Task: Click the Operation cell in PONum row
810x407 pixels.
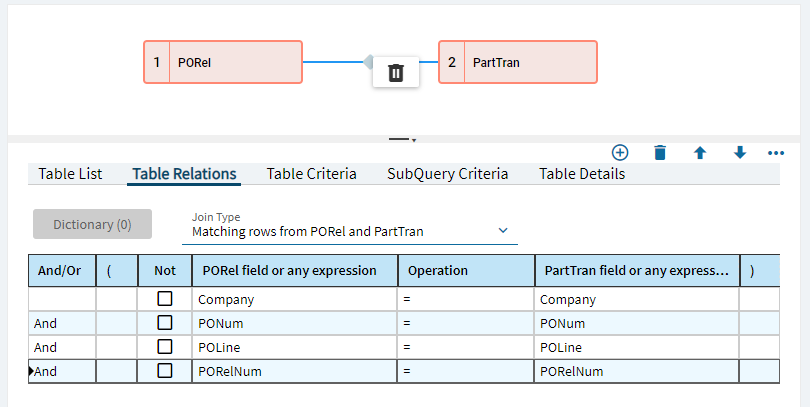Action: (466, 323)
